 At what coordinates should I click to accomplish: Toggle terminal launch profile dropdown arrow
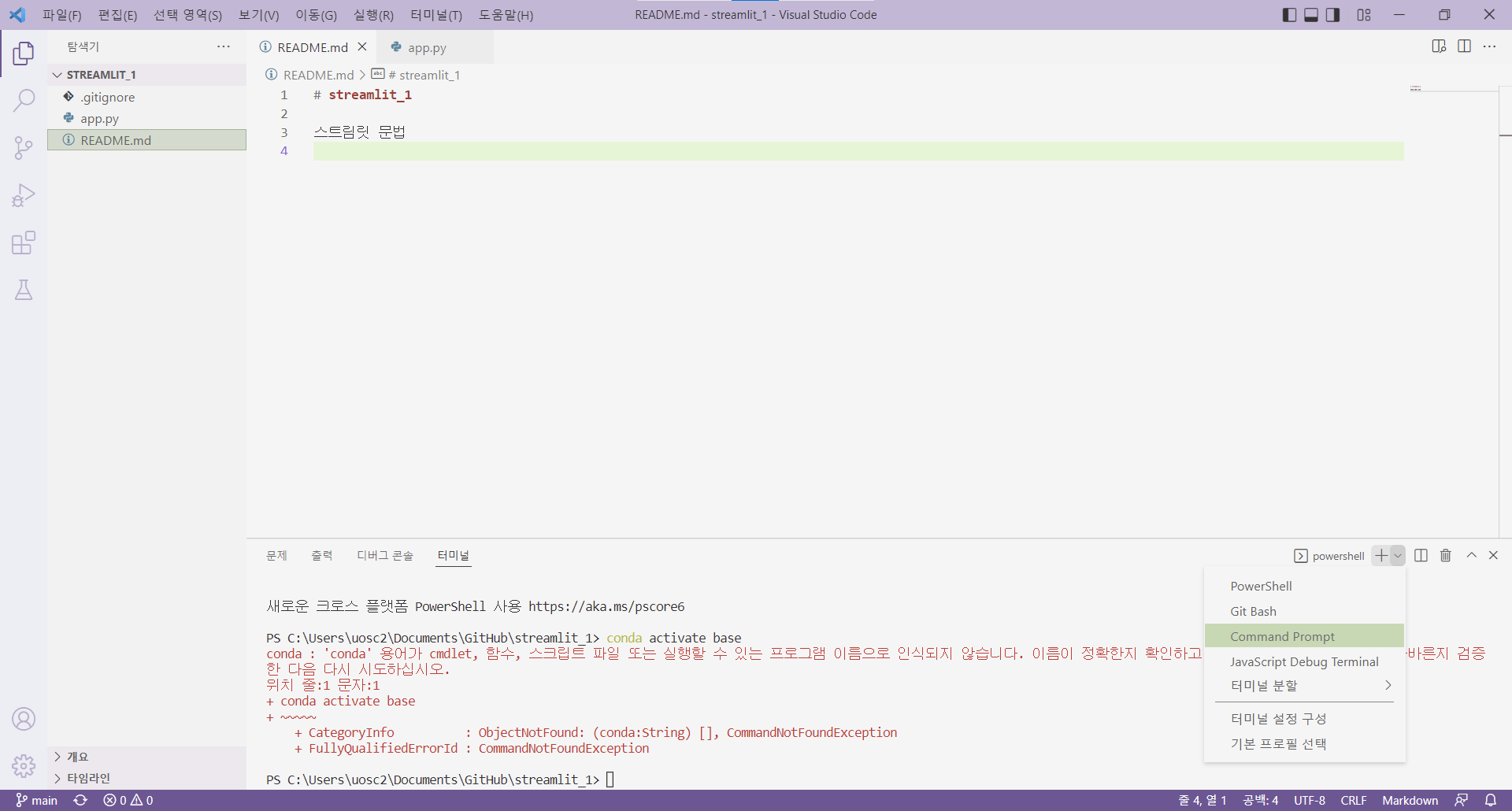pyautogui.click(x=1398, y=556)
